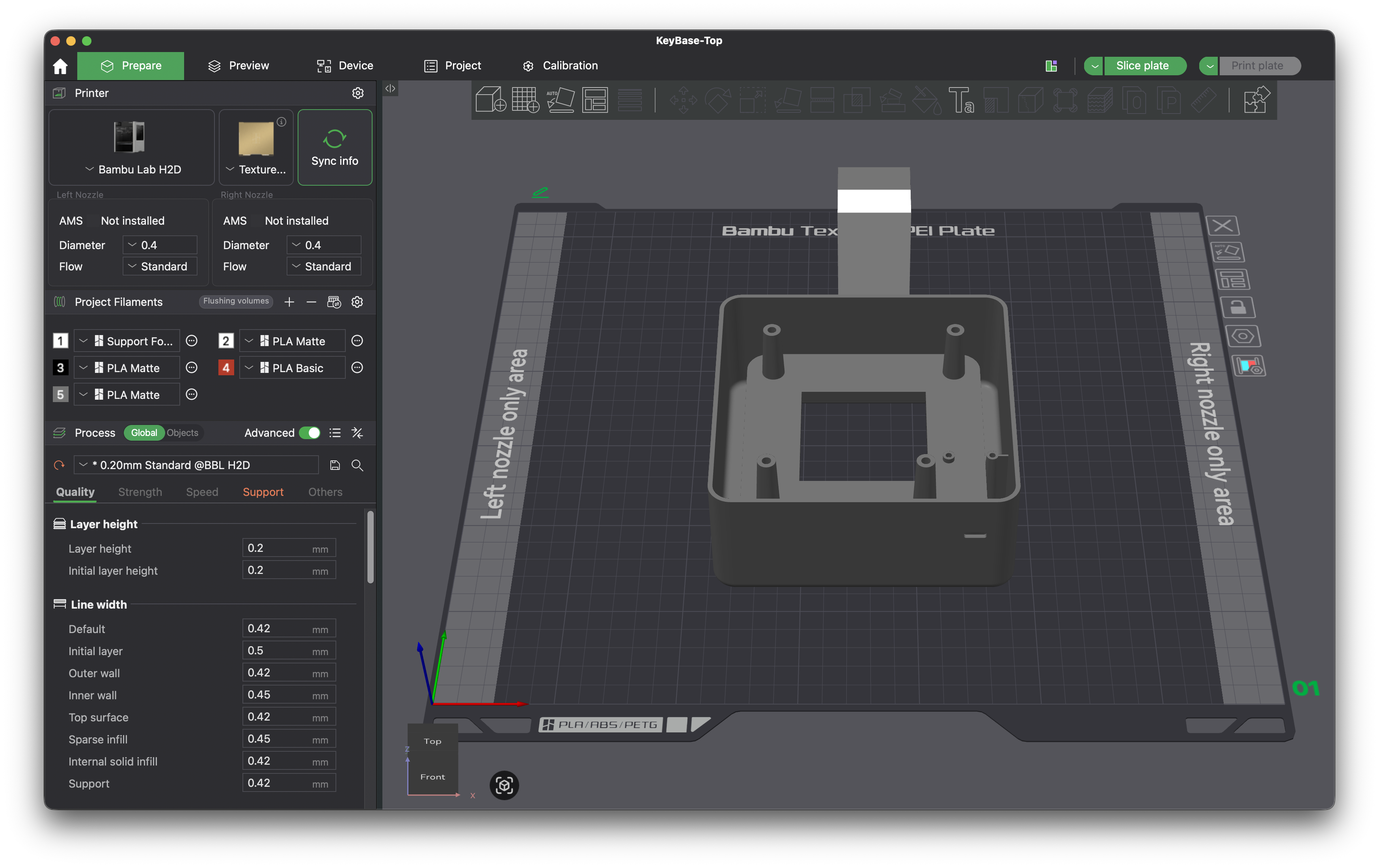Image resolution: width=1379 pixels, height=868 pixels.
Task: Open the Others settings tab
Action: coord(325,492)
